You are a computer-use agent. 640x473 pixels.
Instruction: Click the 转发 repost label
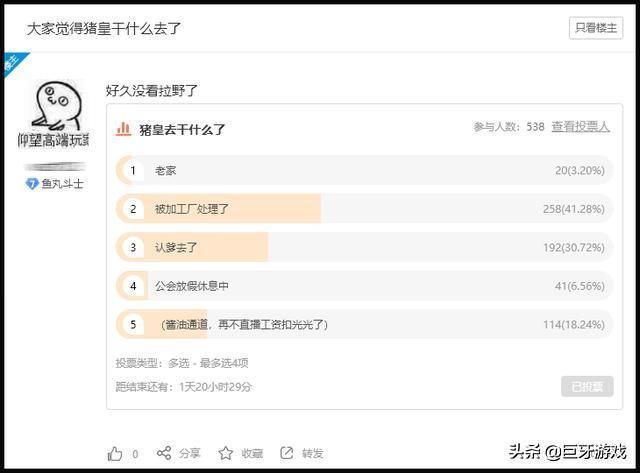(x=313, y=453)
